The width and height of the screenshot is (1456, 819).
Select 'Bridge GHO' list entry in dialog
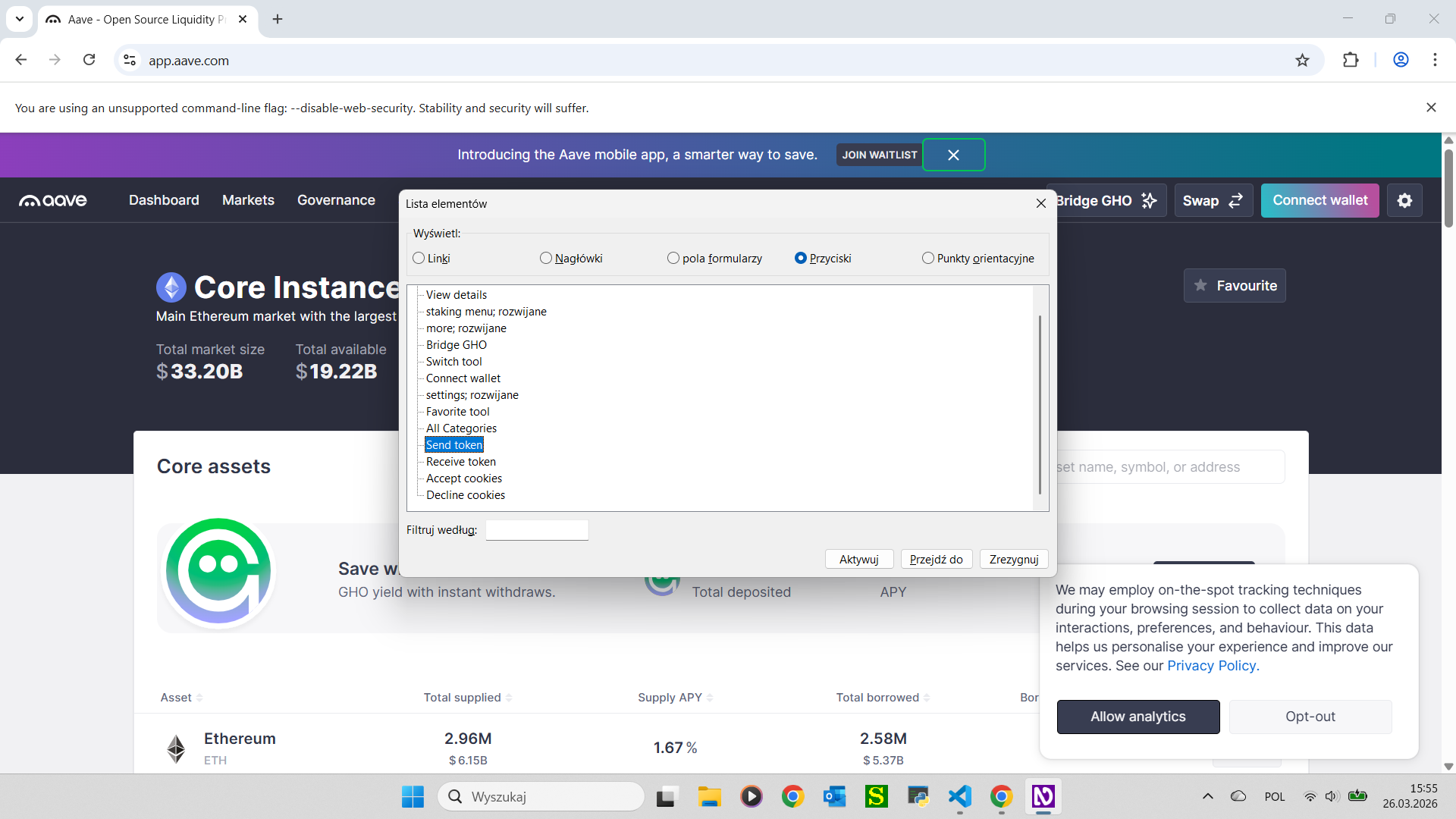pos(456,345)
